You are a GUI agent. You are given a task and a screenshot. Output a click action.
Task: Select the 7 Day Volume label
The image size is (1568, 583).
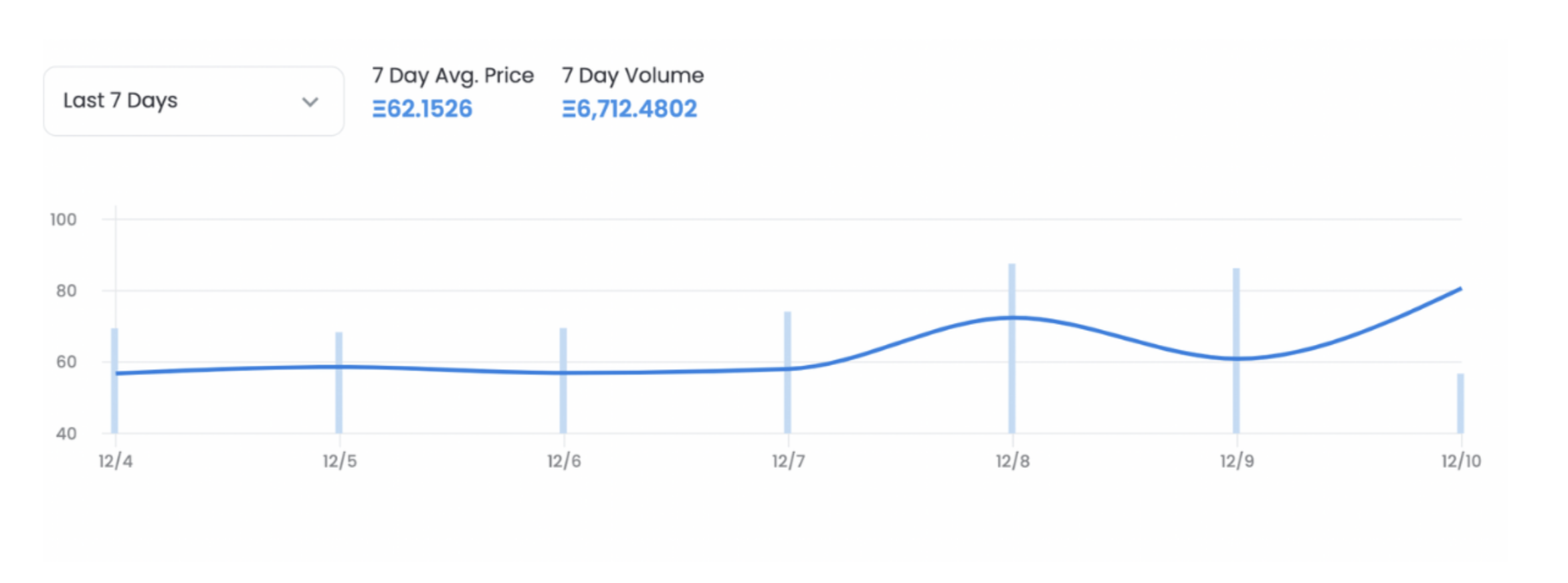pyautogui.click(x=633, y=76)
